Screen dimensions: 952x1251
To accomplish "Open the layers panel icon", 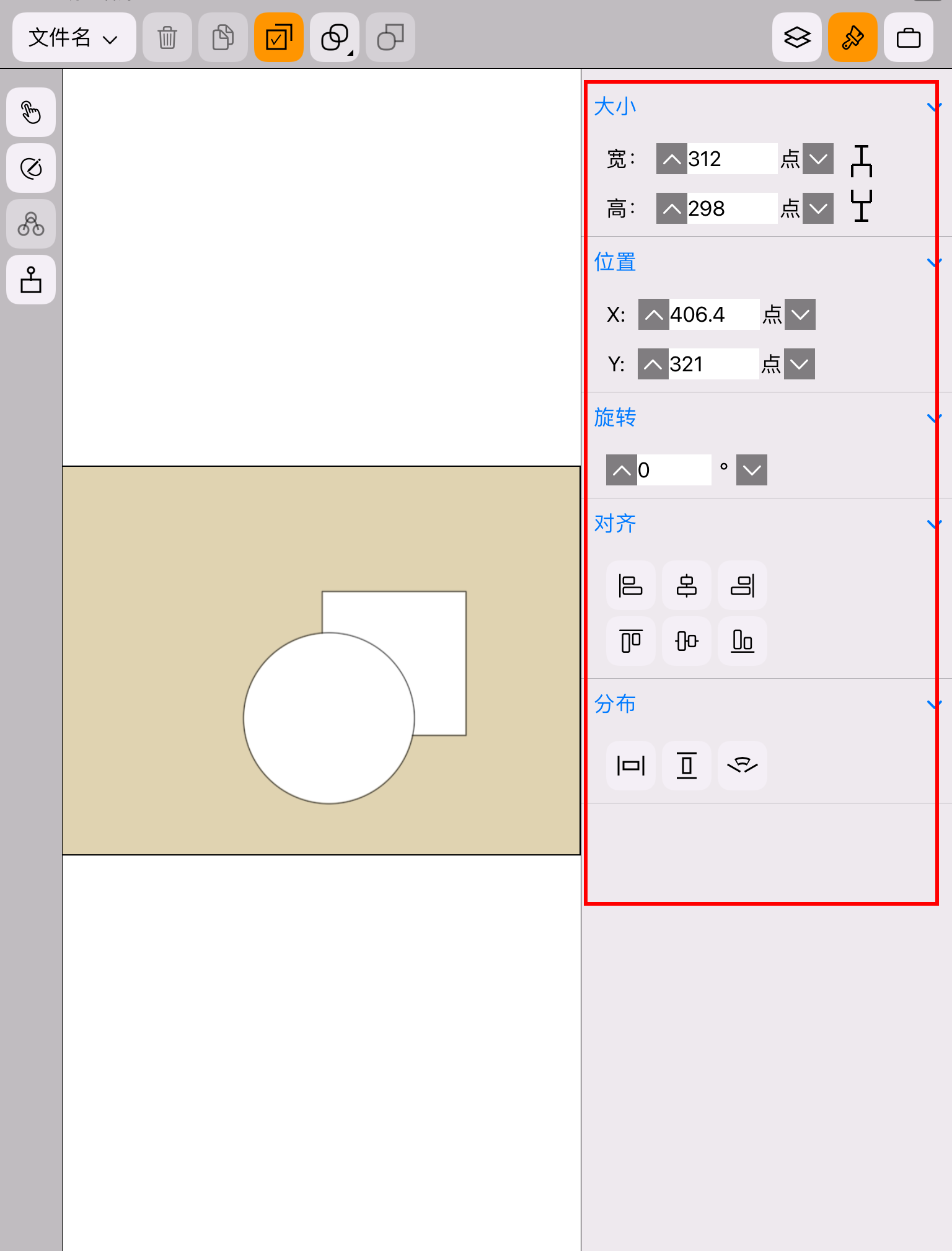I will (x=797, y=37).
